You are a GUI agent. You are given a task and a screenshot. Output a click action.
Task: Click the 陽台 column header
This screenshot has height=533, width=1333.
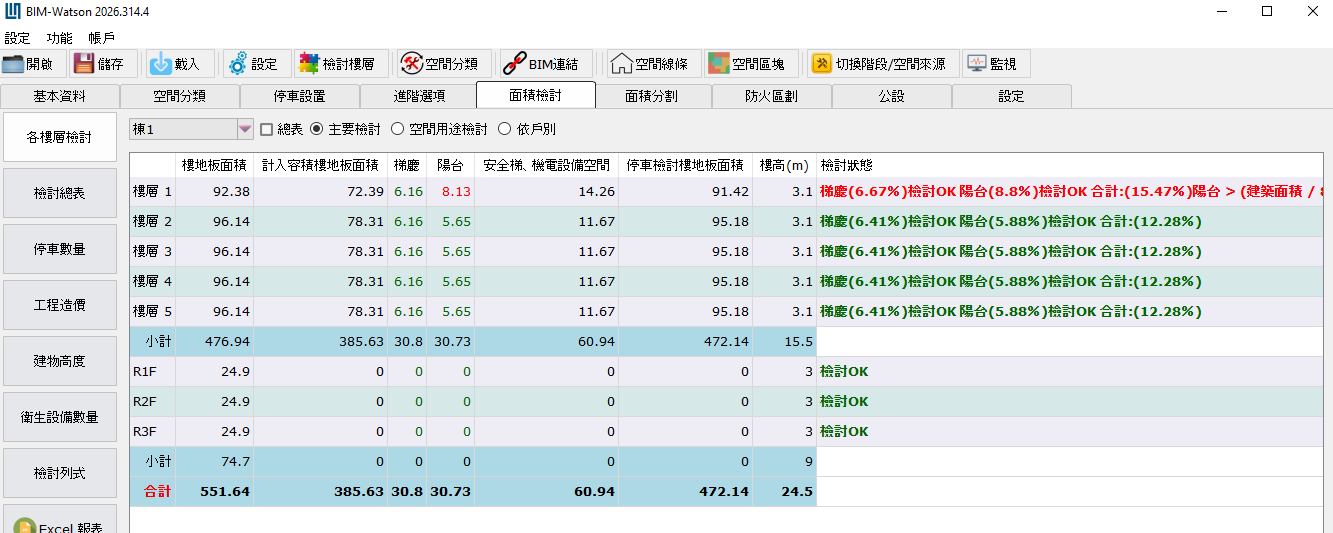450,165
